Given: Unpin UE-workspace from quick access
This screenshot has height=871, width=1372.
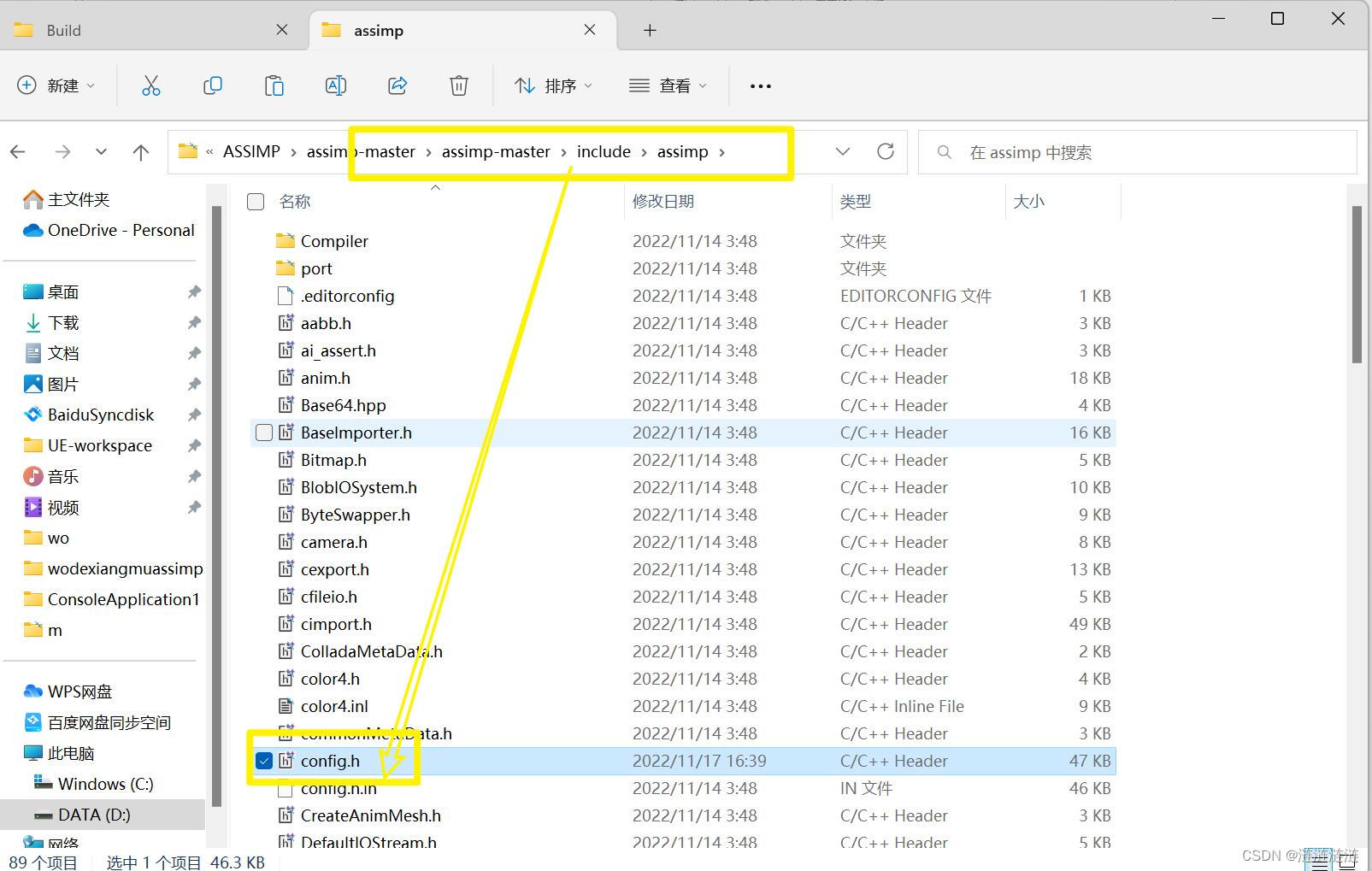Looking at the screenshot, I should [194, 445].
